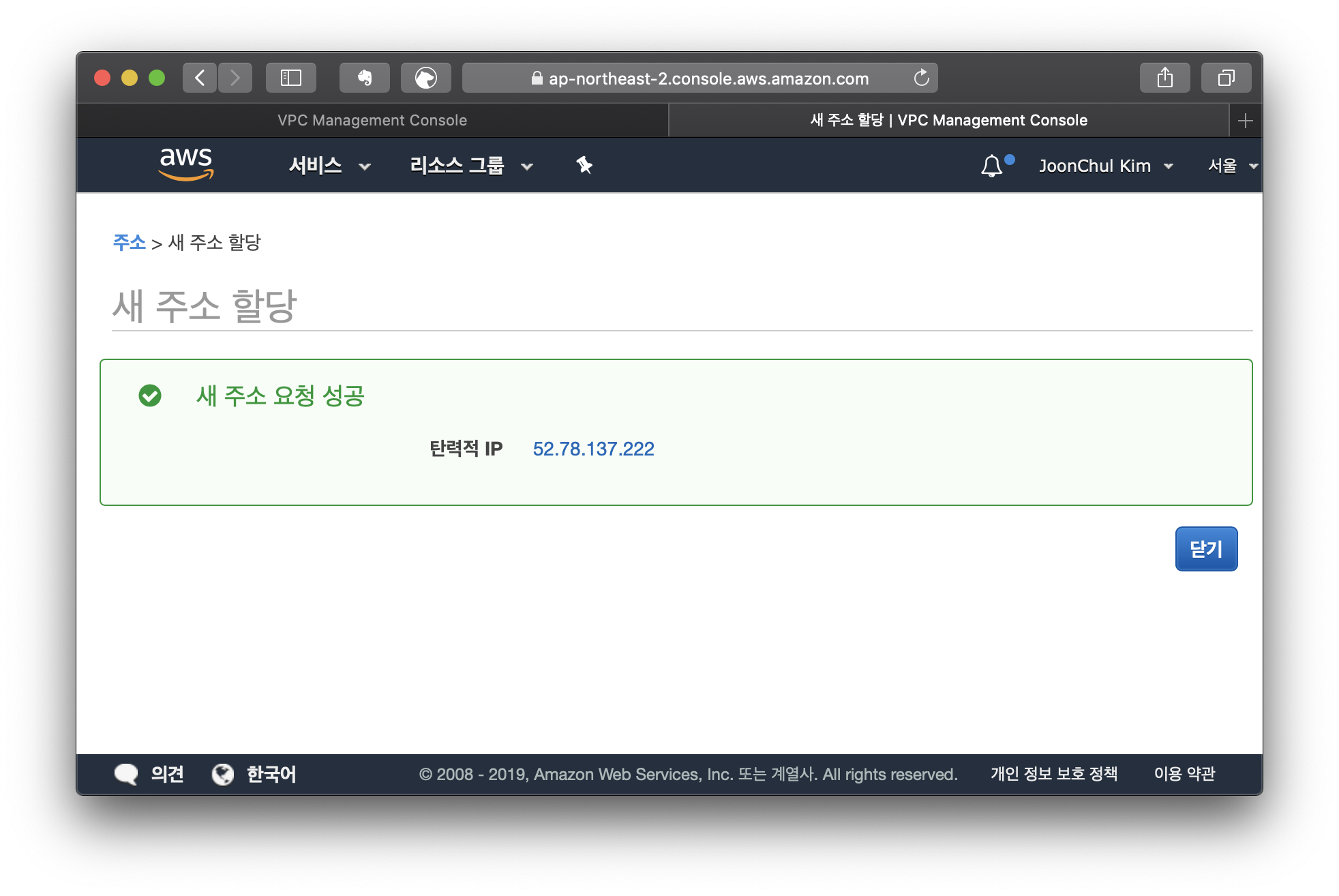Go back with the browser back arrow

tap(200, 78)
